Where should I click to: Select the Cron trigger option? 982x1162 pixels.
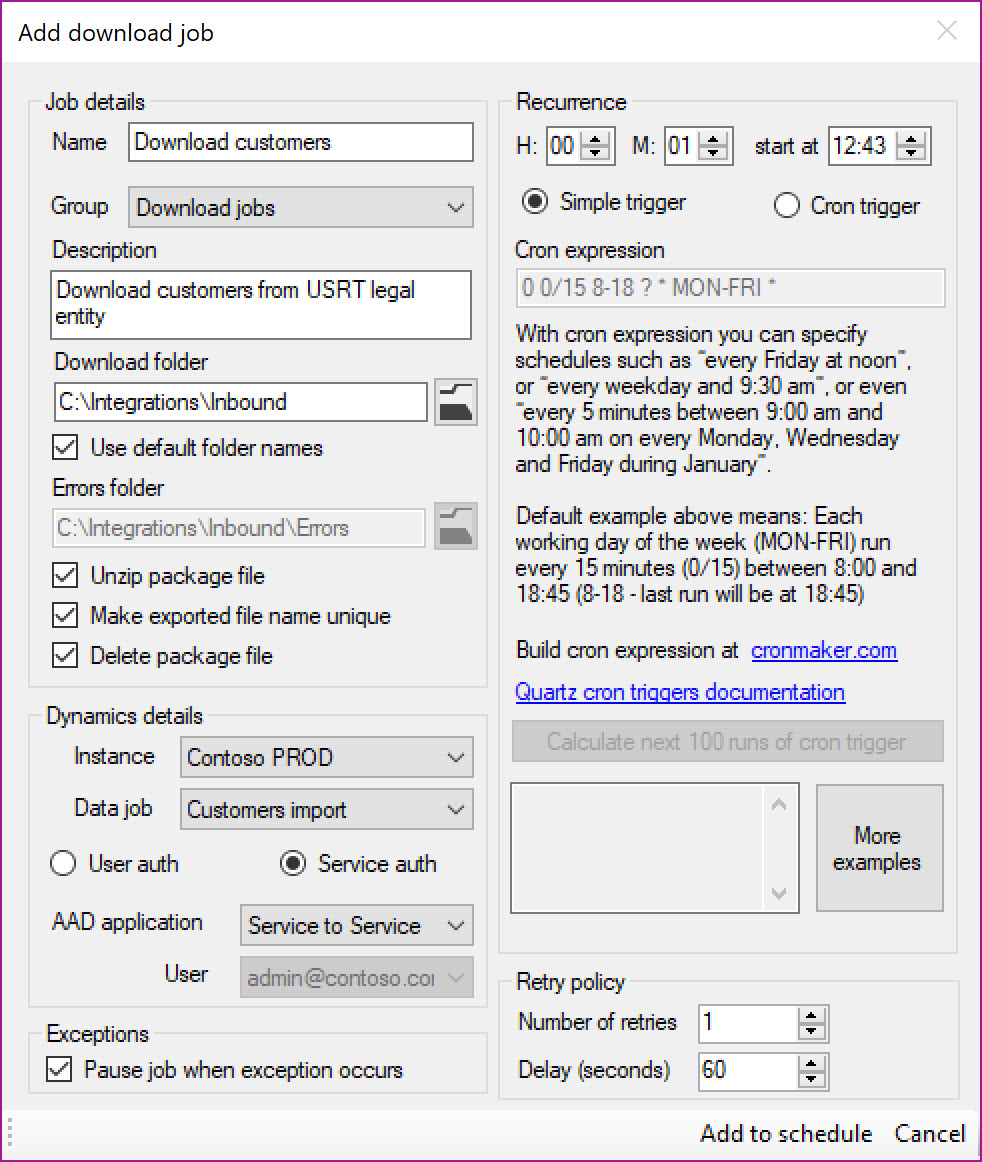788,206
